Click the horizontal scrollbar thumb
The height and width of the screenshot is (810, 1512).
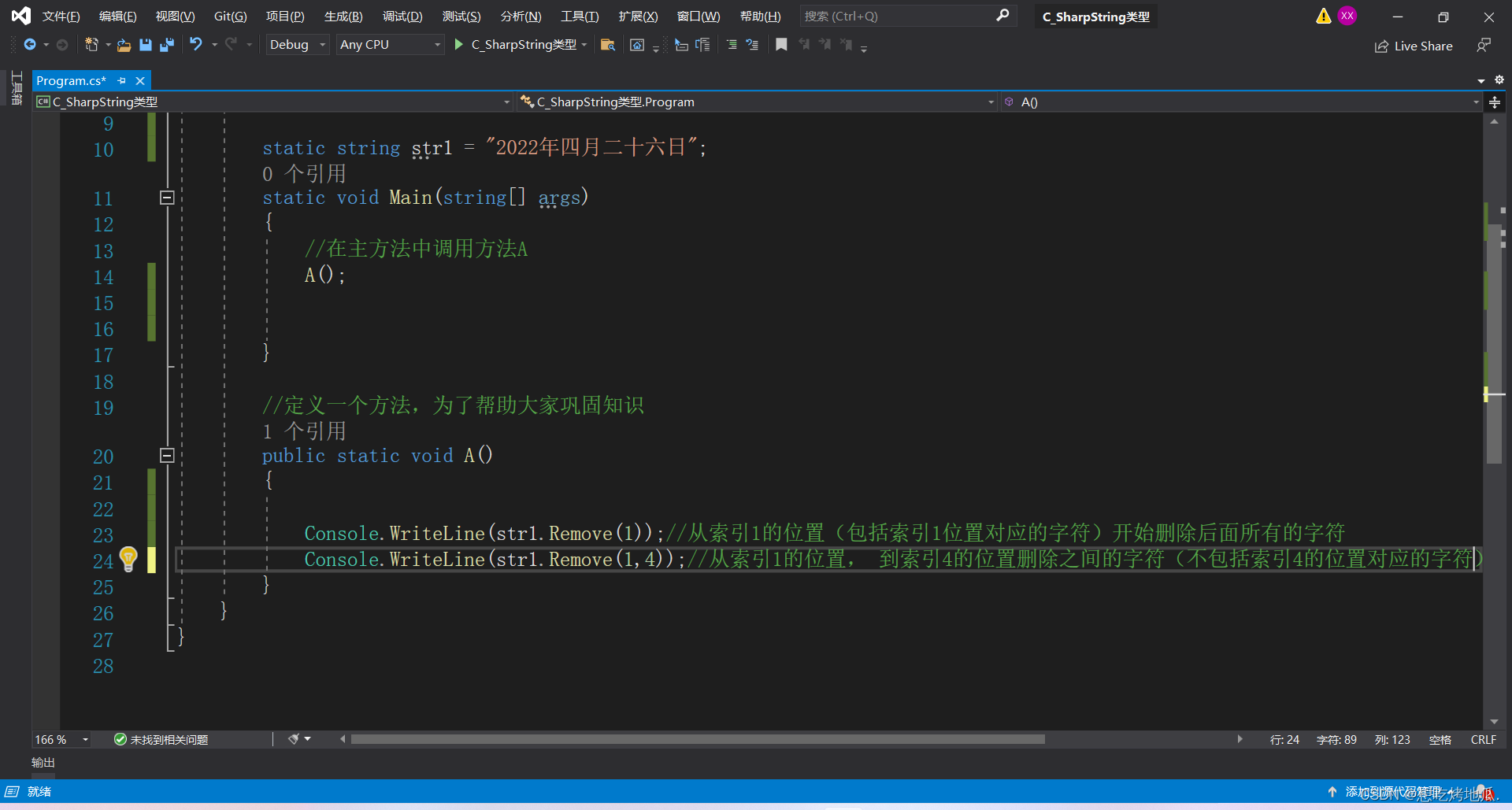click(698, 739)
